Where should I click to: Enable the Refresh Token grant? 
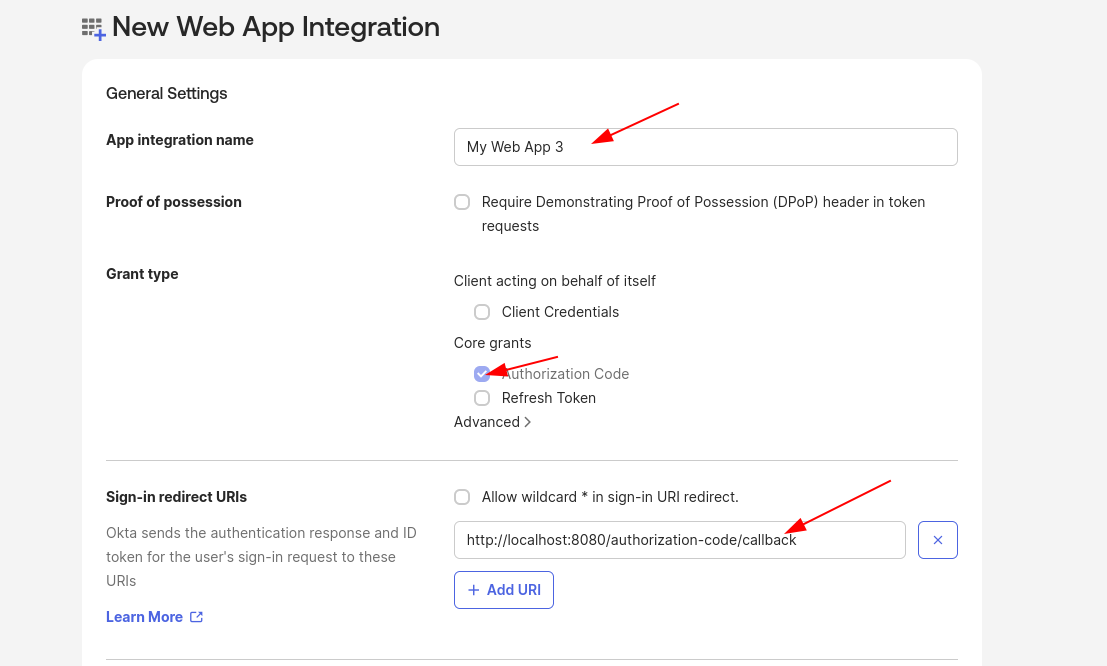click(x=482, y=398)
